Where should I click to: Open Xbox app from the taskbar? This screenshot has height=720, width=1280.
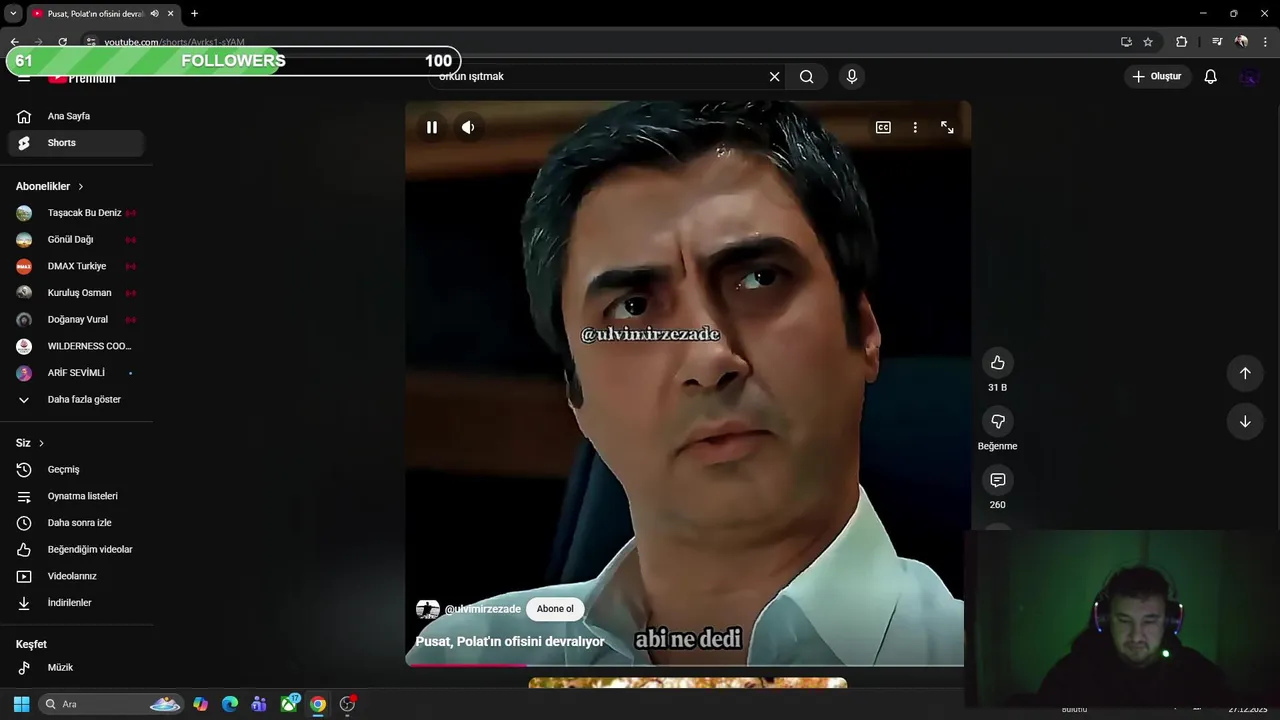coord(289,704)
